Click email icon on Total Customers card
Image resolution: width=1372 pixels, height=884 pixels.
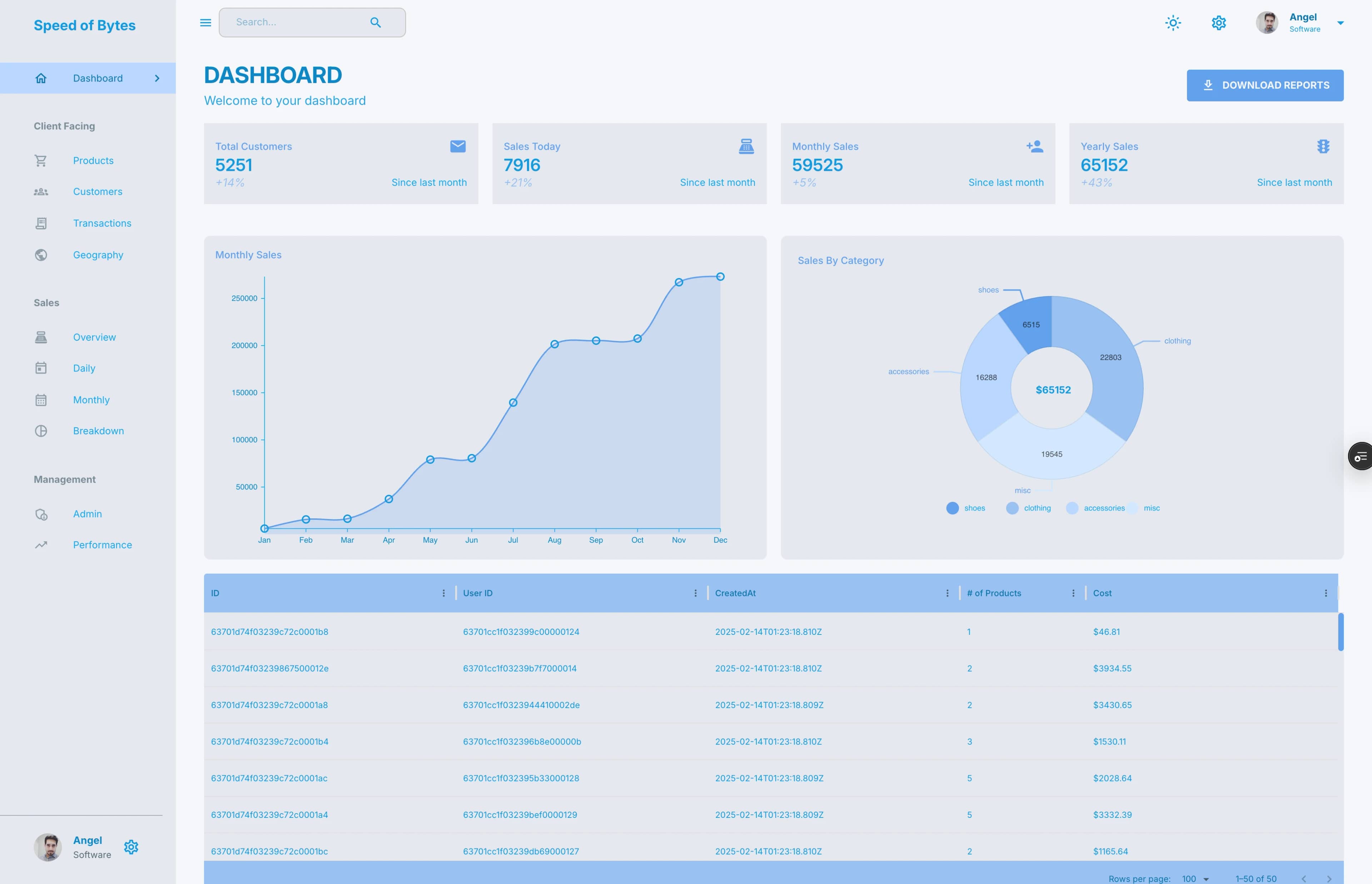click(x=458, y=146)
